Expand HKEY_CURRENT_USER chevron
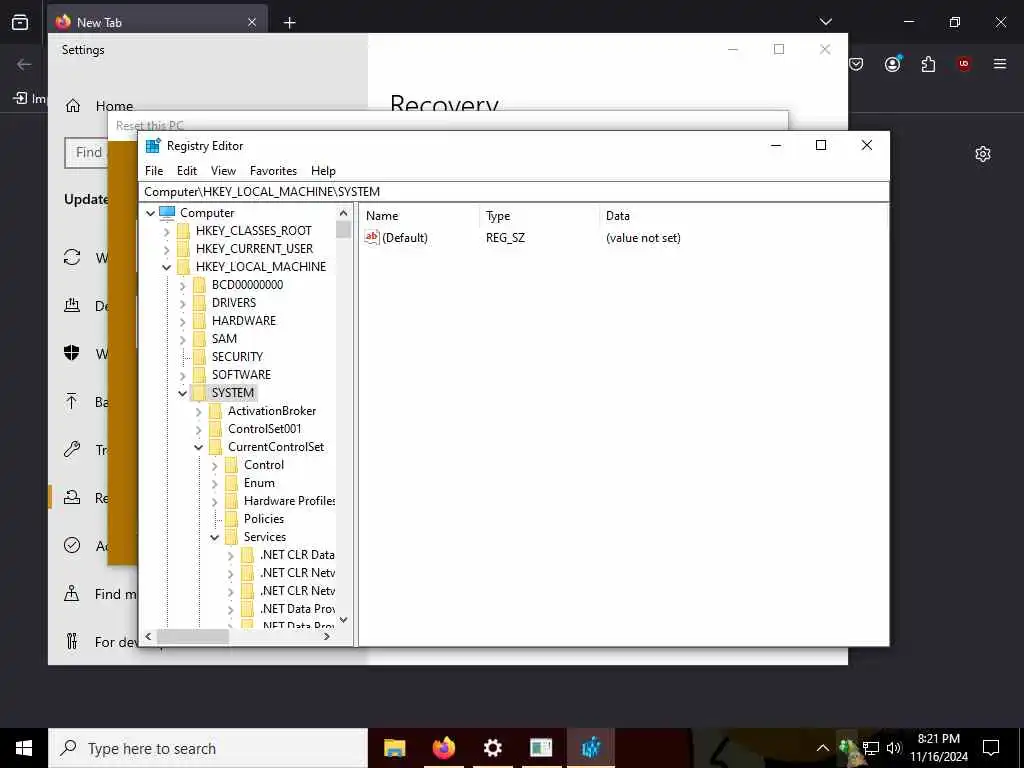Image resolution: width=1024 pixels, height=768 pixels. 167,249
